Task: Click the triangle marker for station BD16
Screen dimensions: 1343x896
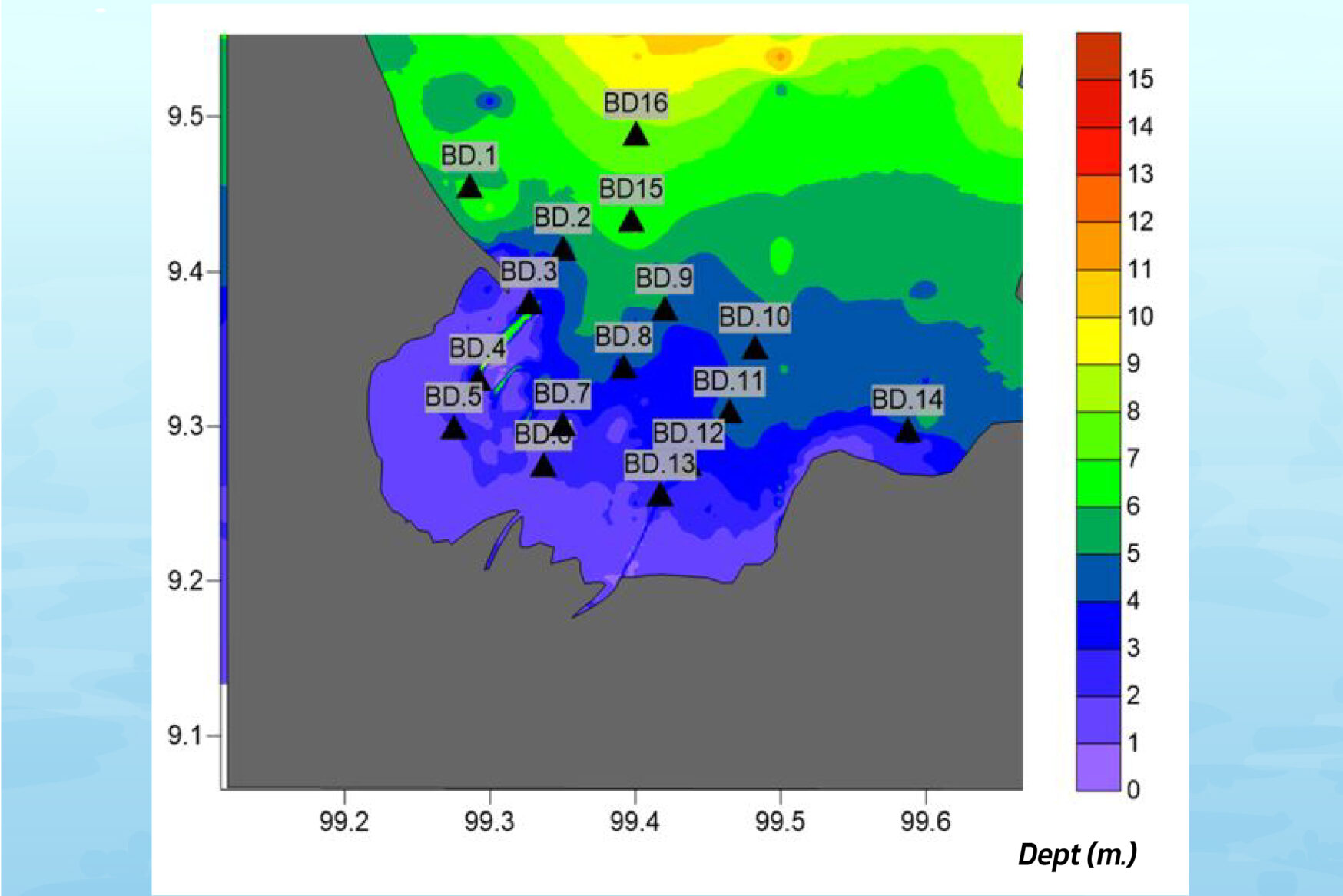Action: pyautogui.click(x=635, y=135)
